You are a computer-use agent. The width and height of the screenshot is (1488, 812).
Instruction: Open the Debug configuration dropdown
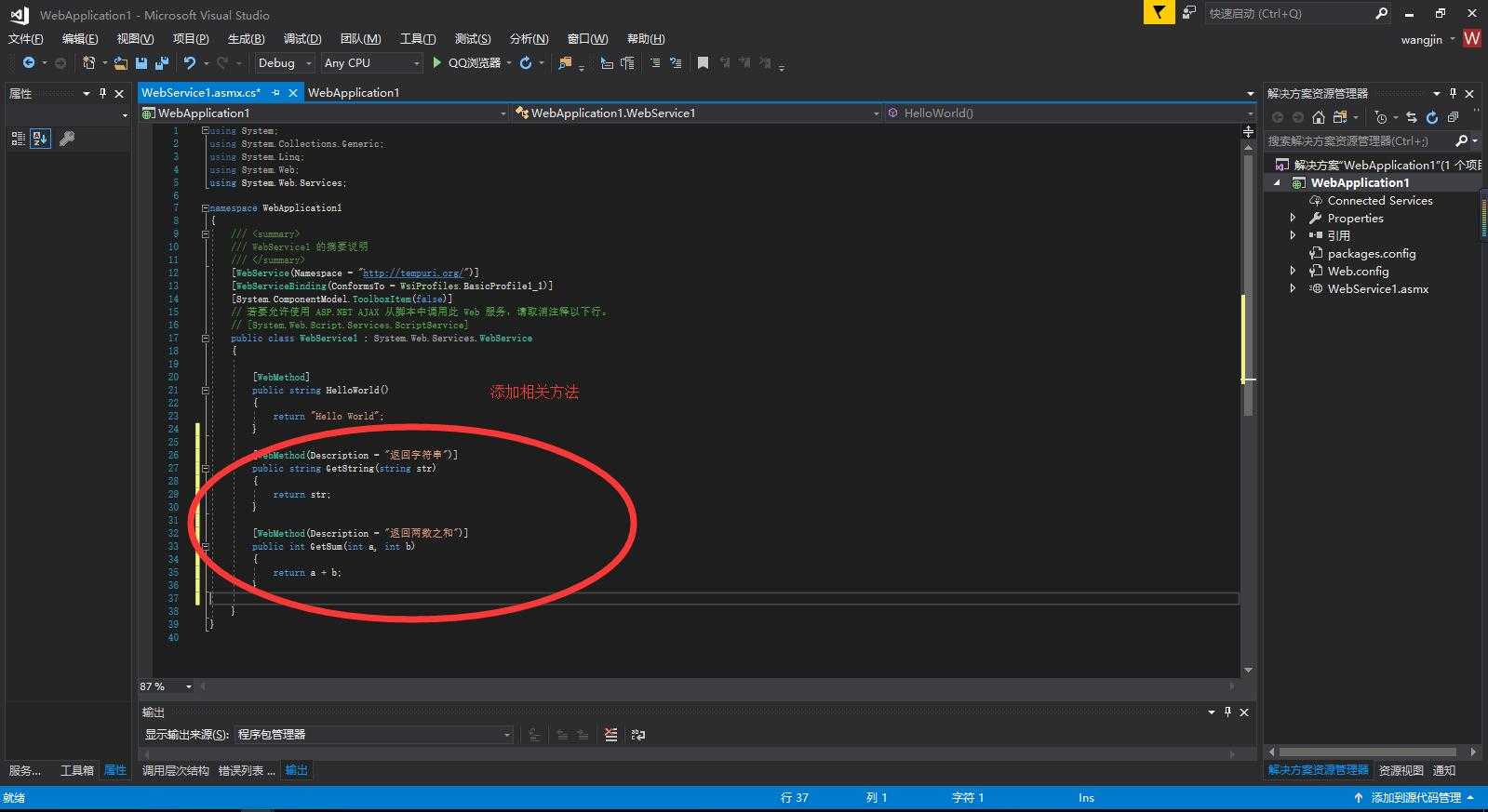point(285,62)
